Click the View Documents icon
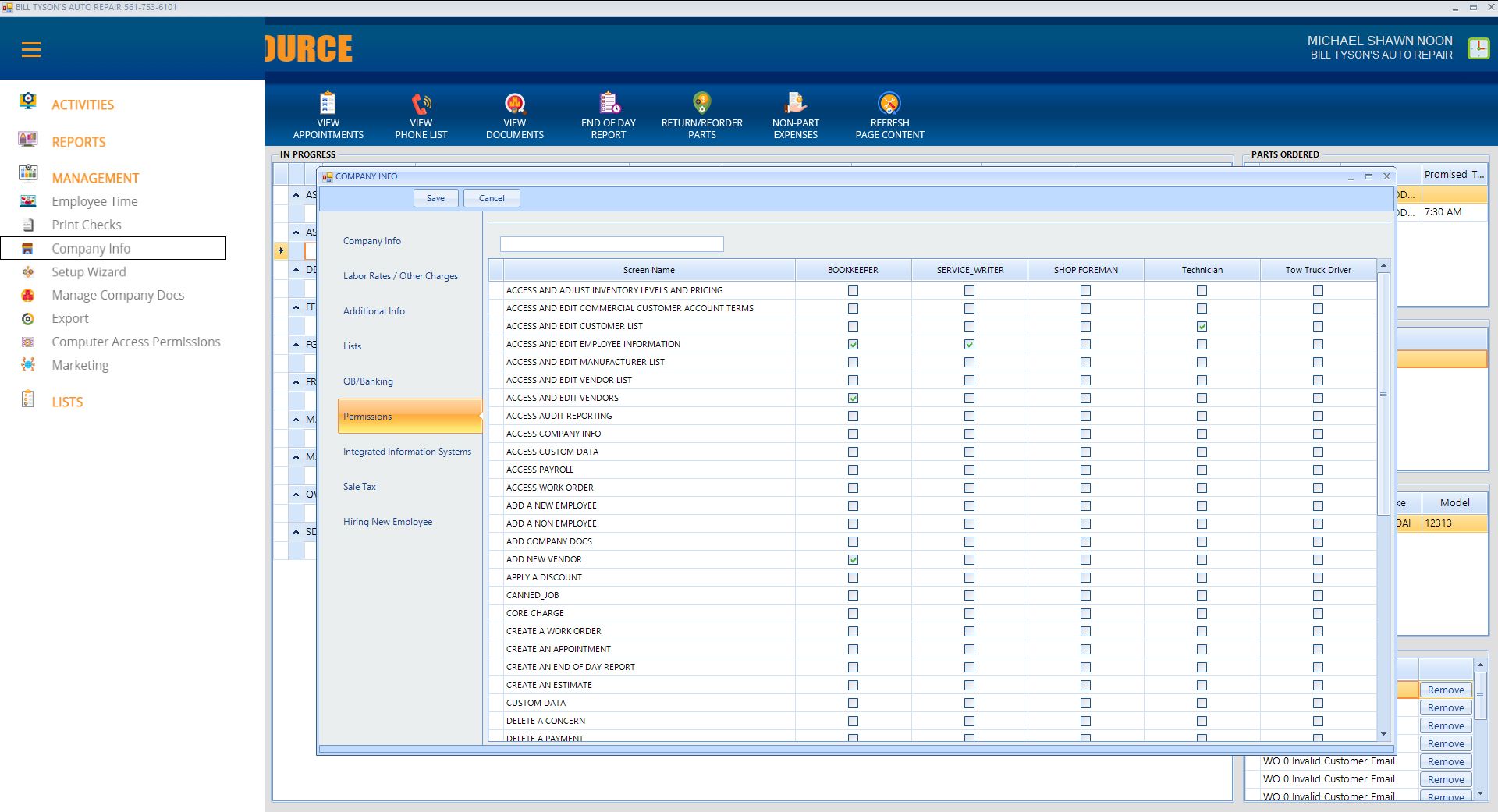The width and height of the screenshot is (1498, 812). [x=515, y=104]
